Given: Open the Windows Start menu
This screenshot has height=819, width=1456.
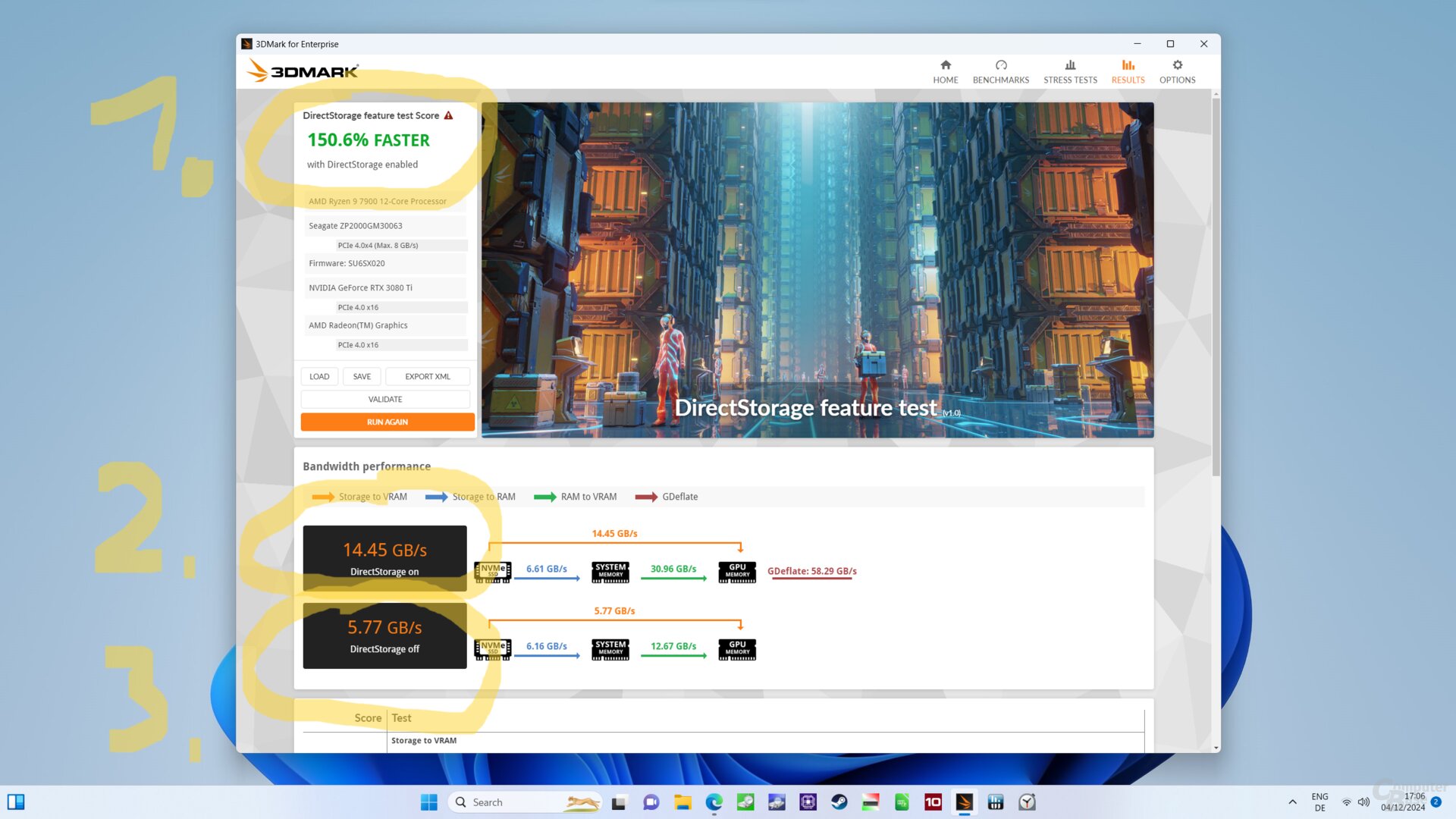Looking at the screenshot, I should tap(428, 802).
